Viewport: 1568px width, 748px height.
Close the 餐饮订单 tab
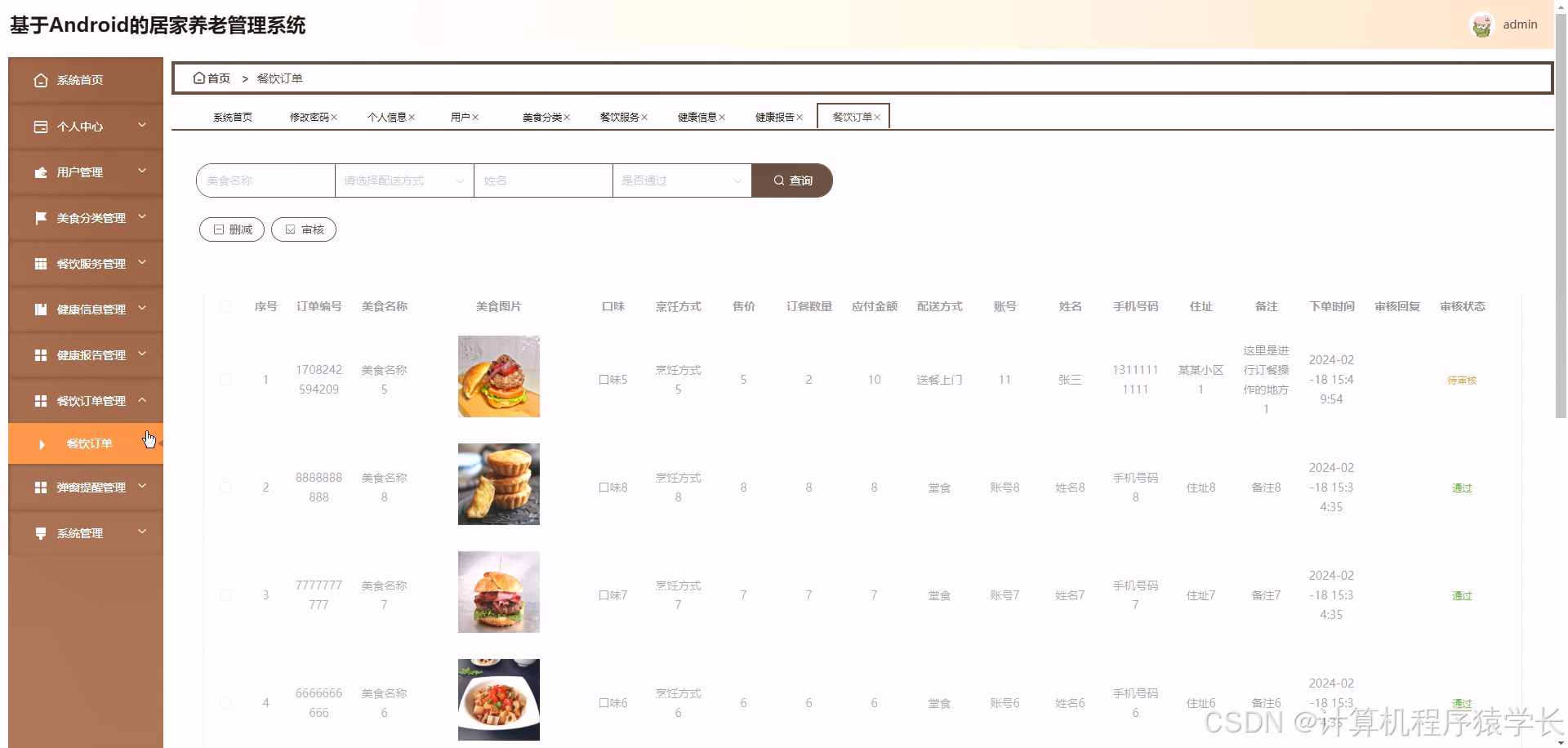[x=877, y=118]
